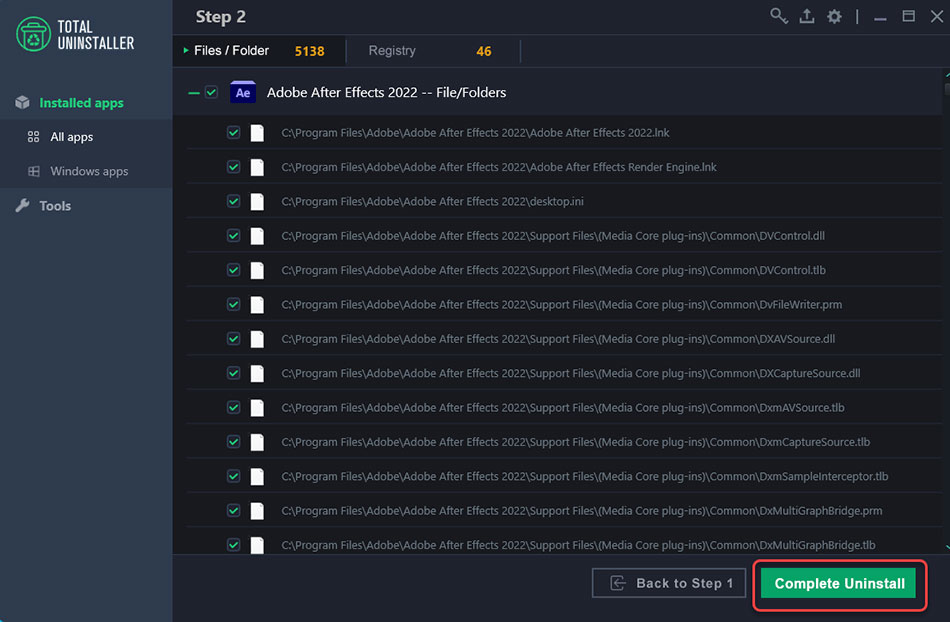This screenshot has width=950, height=622.
Task: Open settings gear icon
Action: pos(834,16)
